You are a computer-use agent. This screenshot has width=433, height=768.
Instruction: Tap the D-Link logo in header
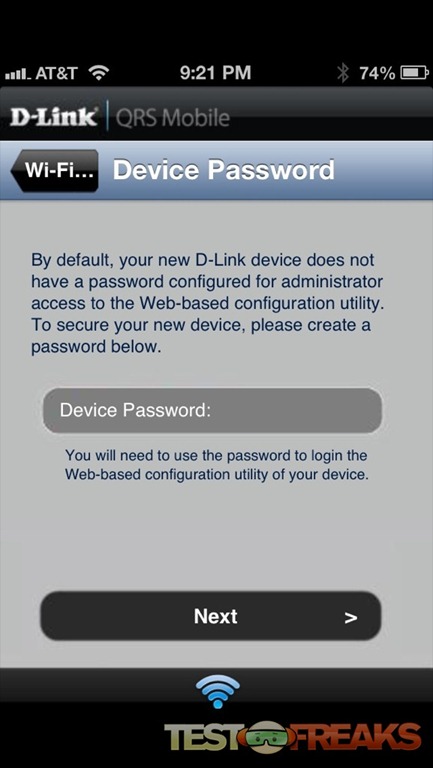point(53,117)
